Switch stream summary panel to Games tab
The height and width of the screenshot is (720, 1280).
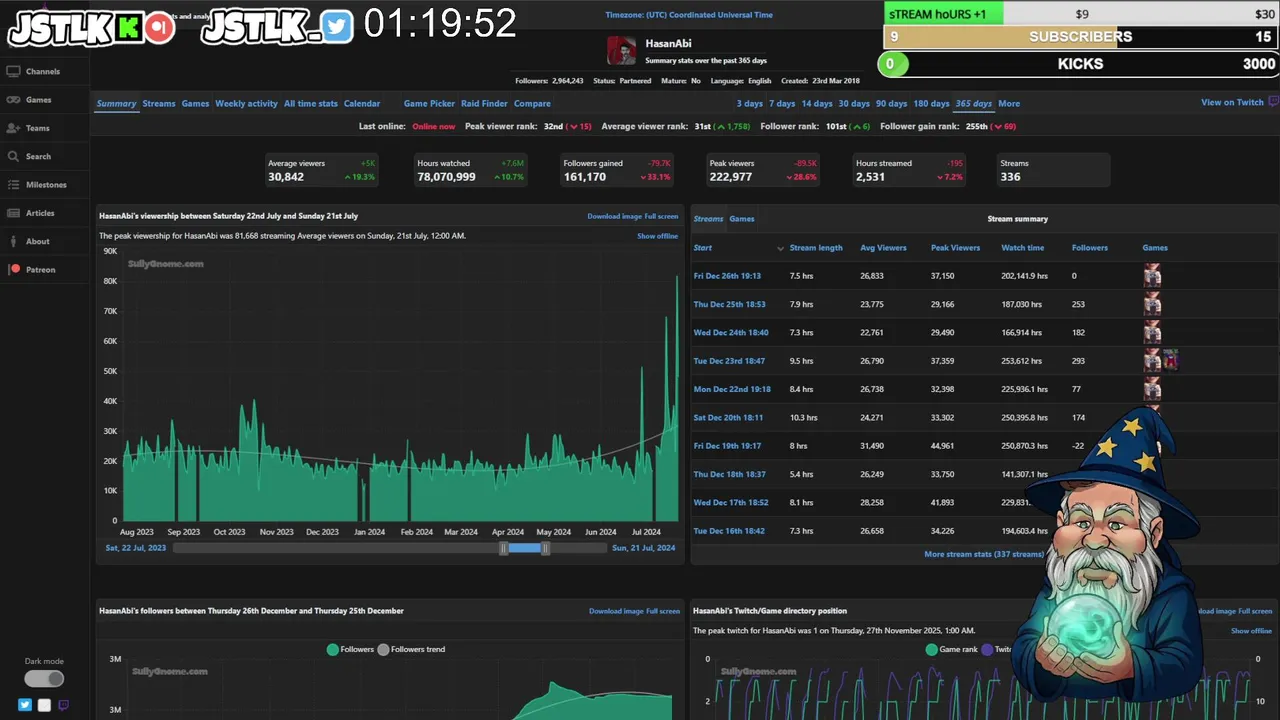click(x=742, y=219)
